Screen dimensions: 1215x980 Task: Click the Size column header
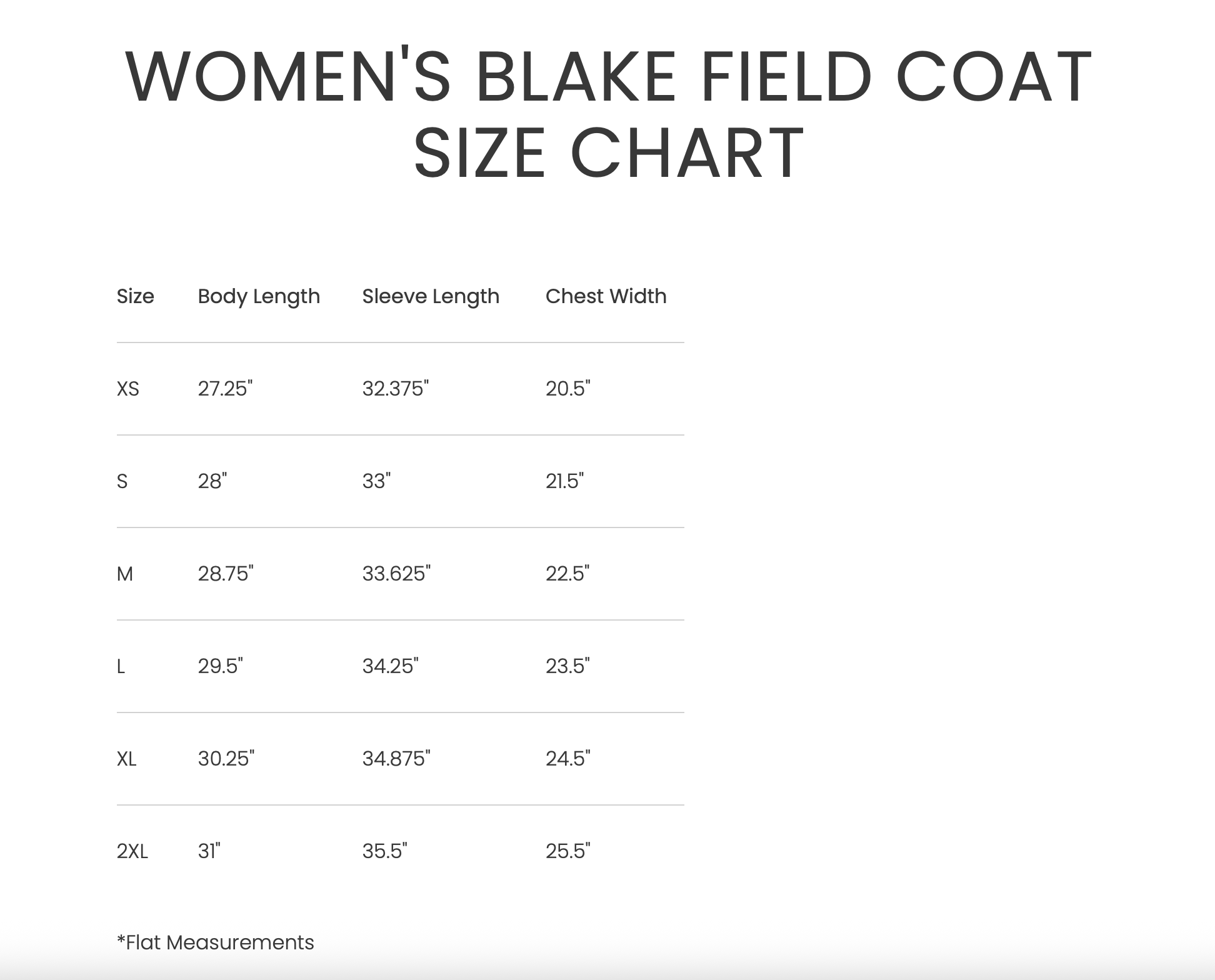pos(135,296)
